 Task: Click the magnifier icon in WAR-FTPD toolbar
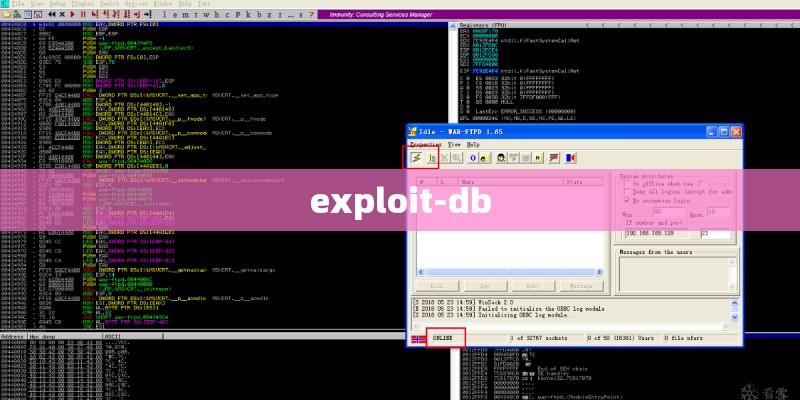(457, 158)
